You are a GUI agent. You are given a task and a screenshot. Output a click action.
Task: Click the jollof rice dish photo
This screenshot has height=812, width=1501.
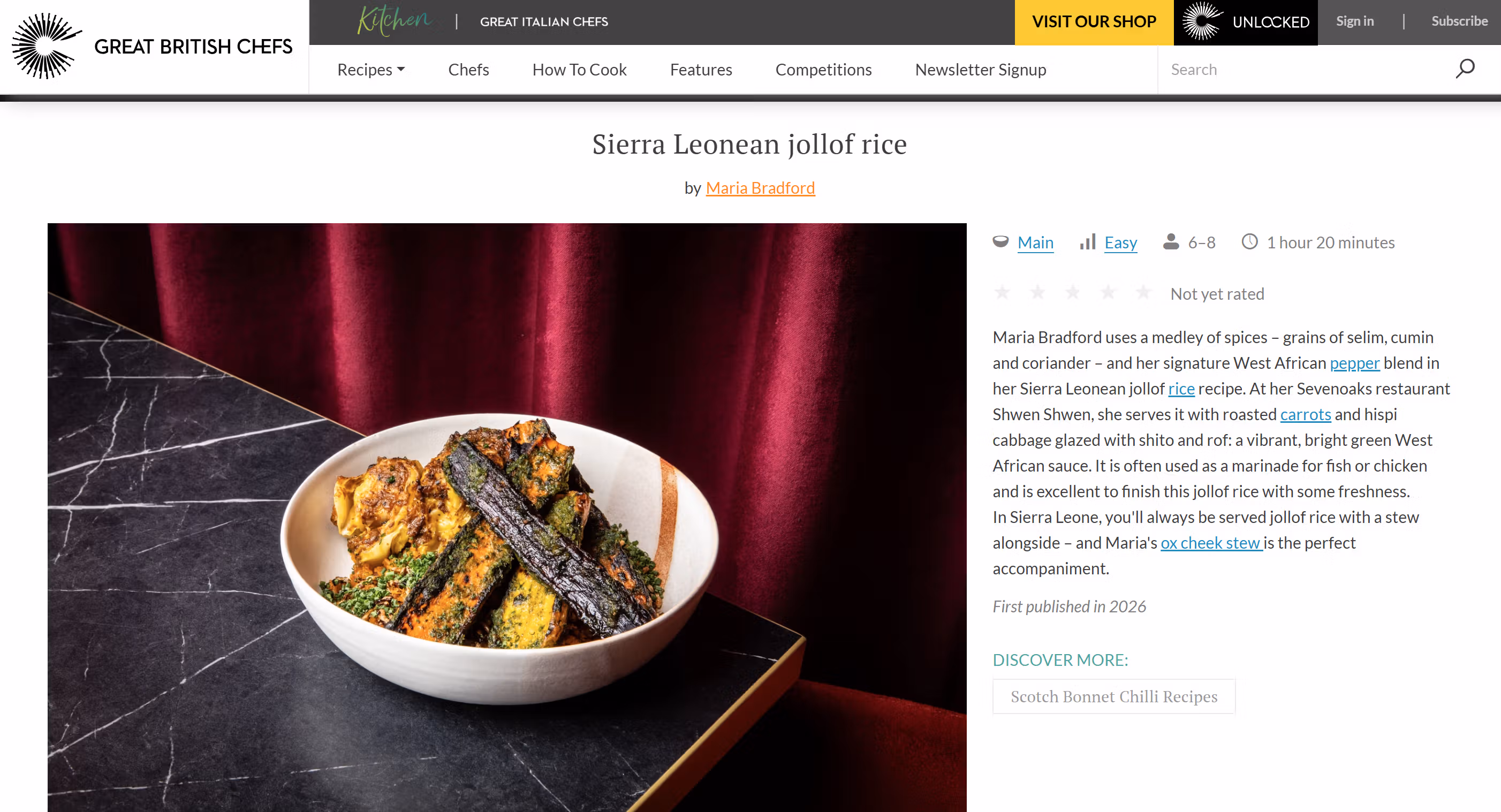click(507, 517)
